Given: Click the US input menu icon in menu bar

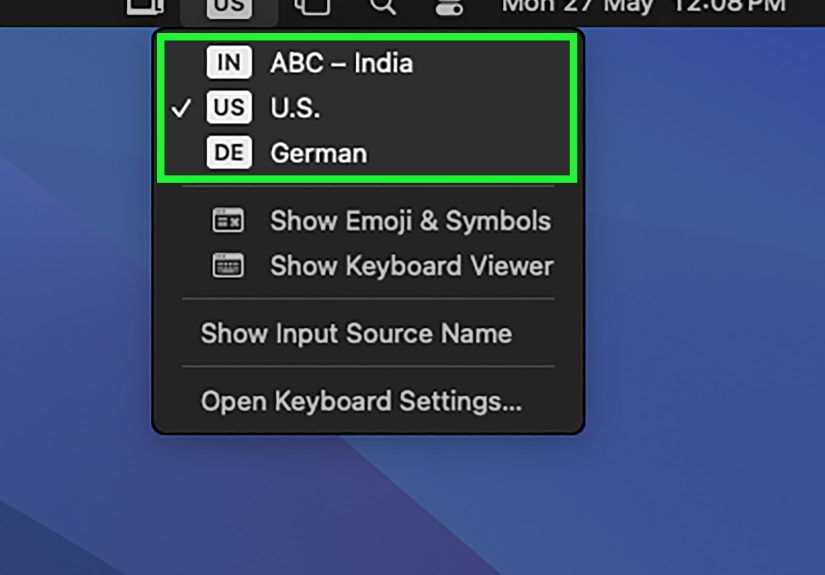Looking at the screenshot, I should click(229, 7).
